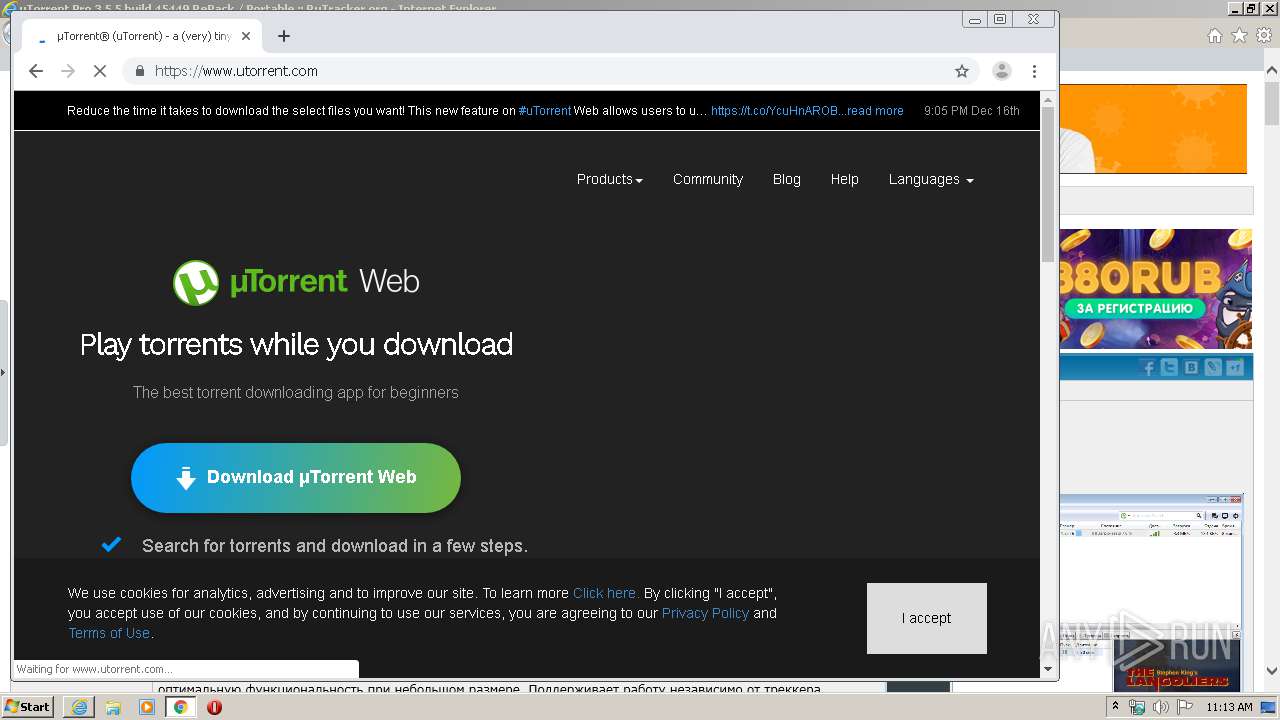The image size is (1280, 720).
Task: Click the Chrome back arrow
Action: point(36,71)
